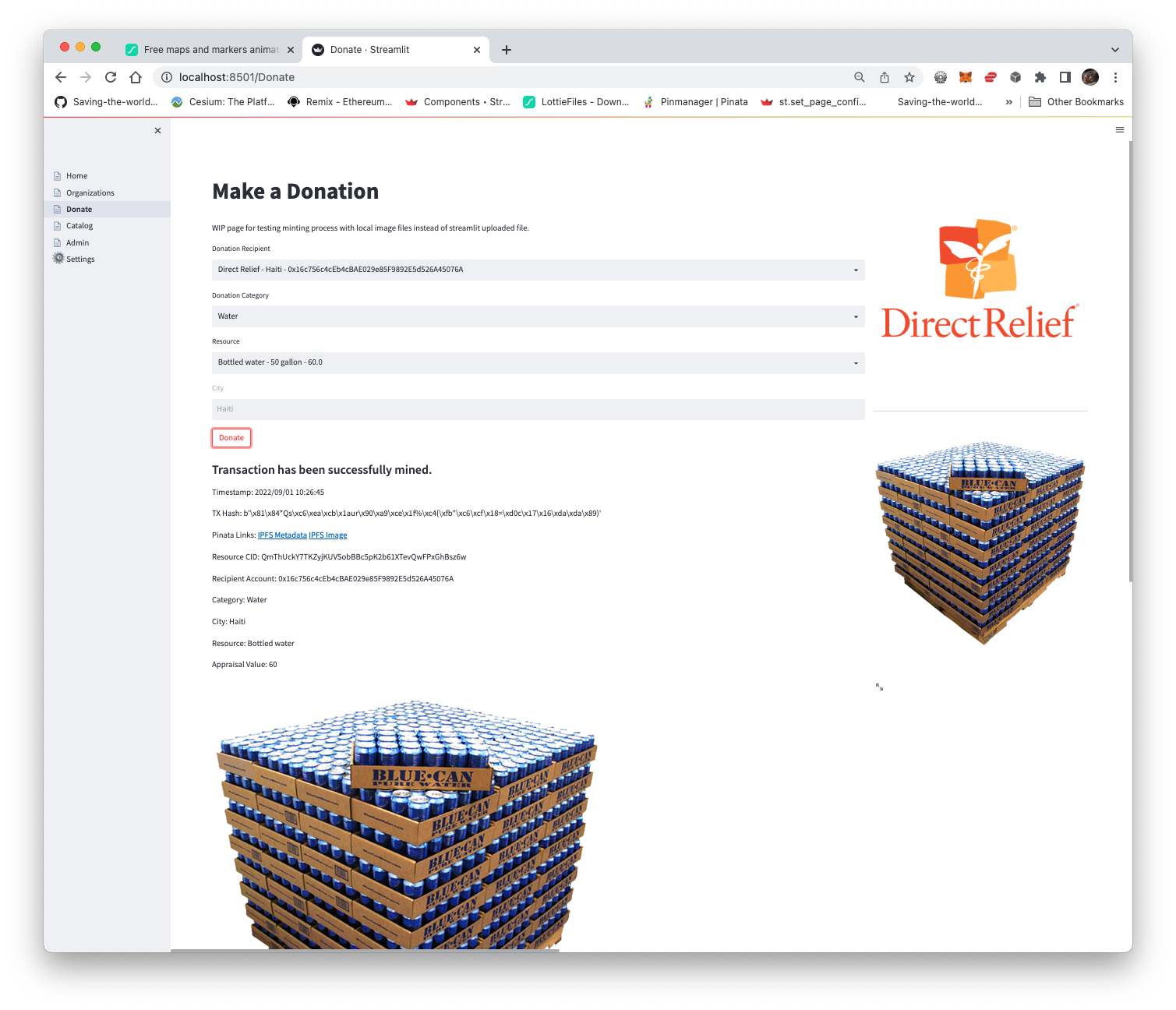Bookmark this page with the star icon

click(x=909, y=77)
